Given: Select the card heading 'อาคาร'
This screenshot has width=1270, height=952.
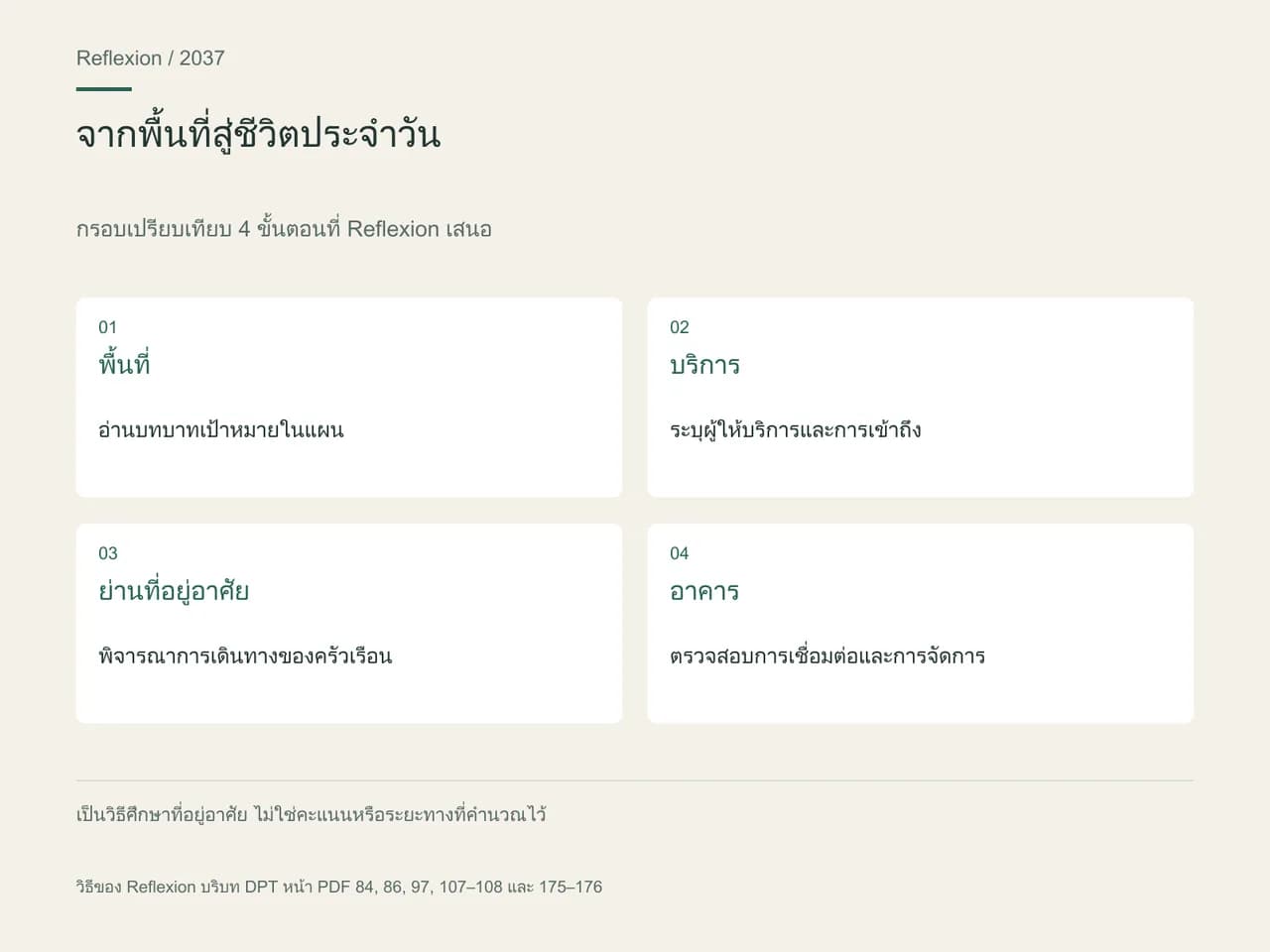Looking at the screenshot, I should pyautogui.click(x=704, y=592).
